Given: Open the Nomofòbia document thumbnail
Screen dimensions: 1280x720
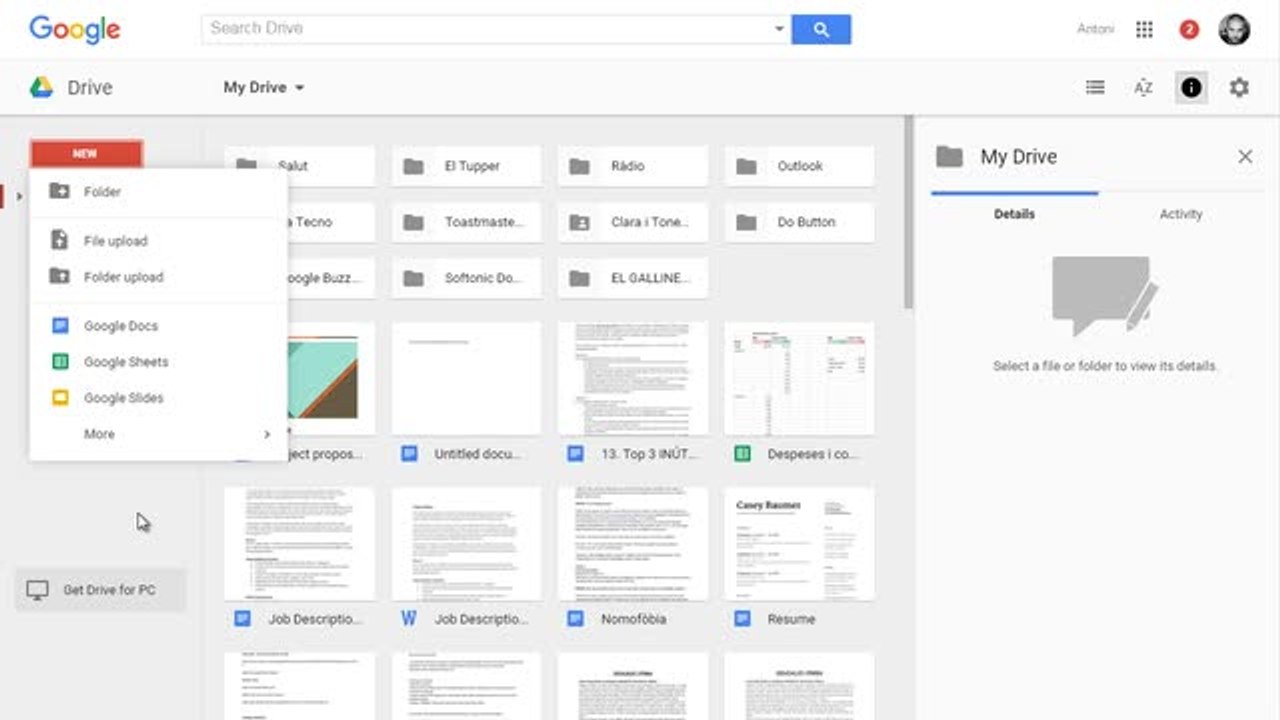Looking at the screenshot, I should point(633,543).
